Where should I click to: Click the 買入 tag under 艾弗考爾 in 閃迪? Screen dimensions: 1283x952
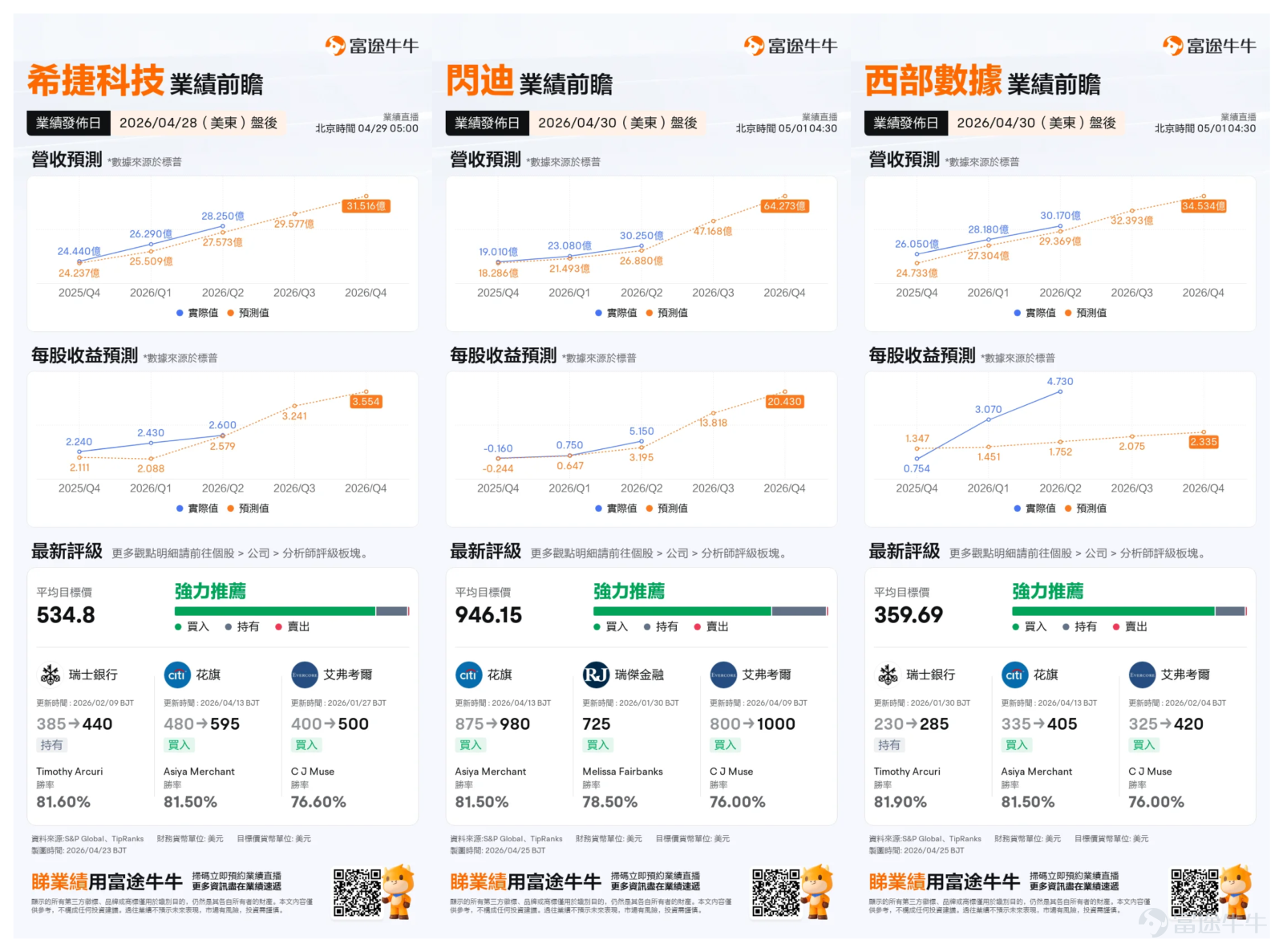[725, 745]
